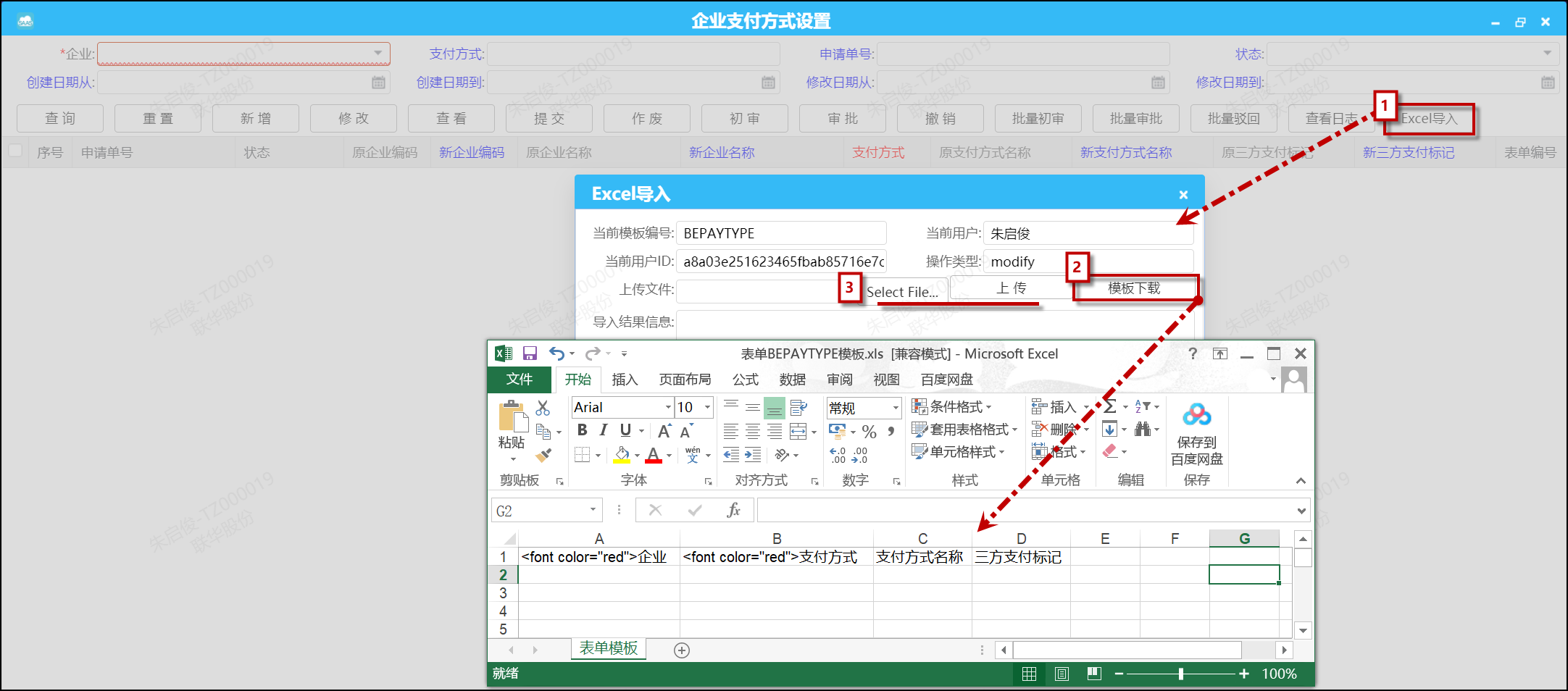Click the sort and filter icon

pos(1142,407)
